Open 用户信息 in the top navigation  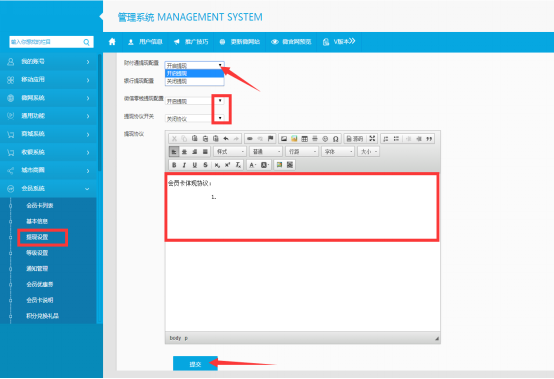tap(145, 42)
